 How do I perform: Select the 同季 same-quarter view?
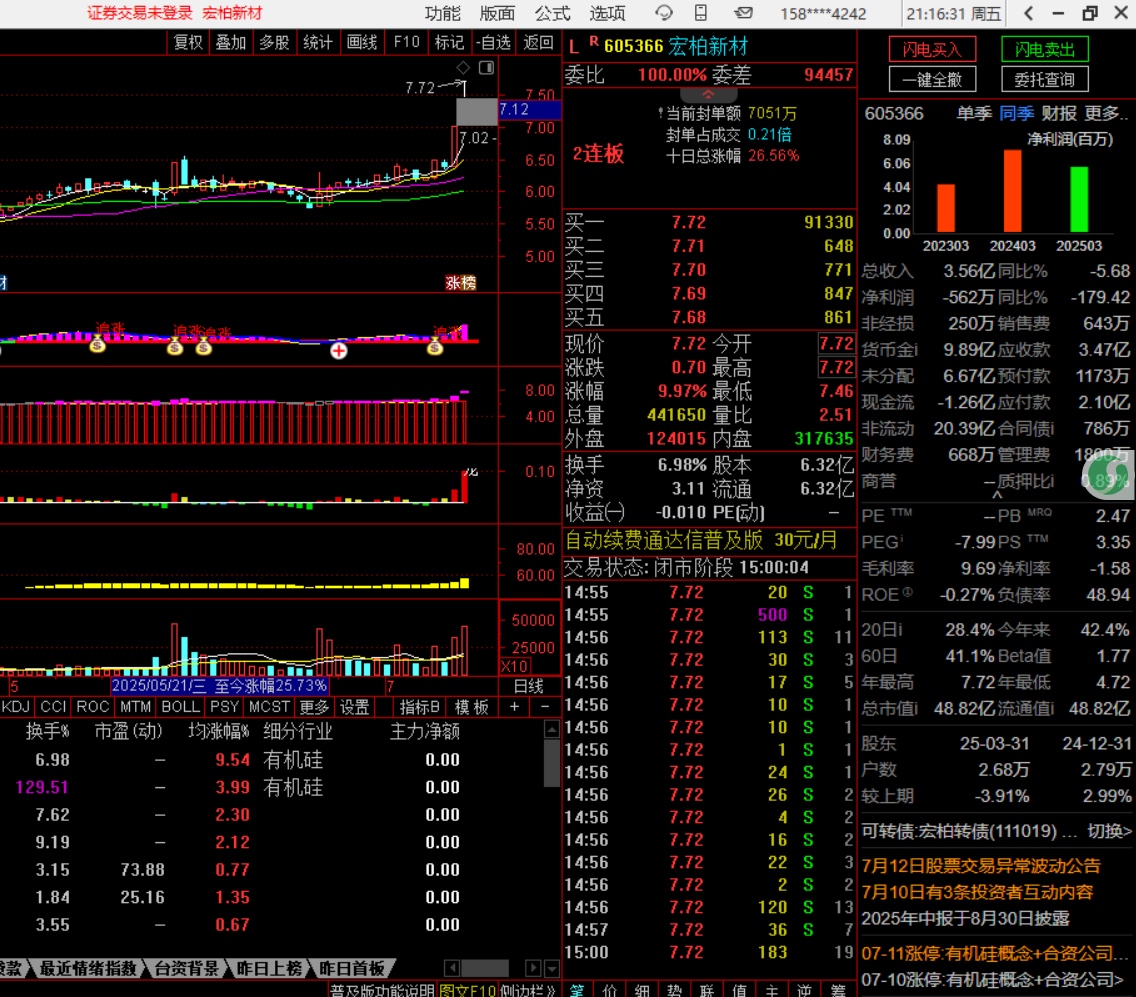coord(1016,114)
